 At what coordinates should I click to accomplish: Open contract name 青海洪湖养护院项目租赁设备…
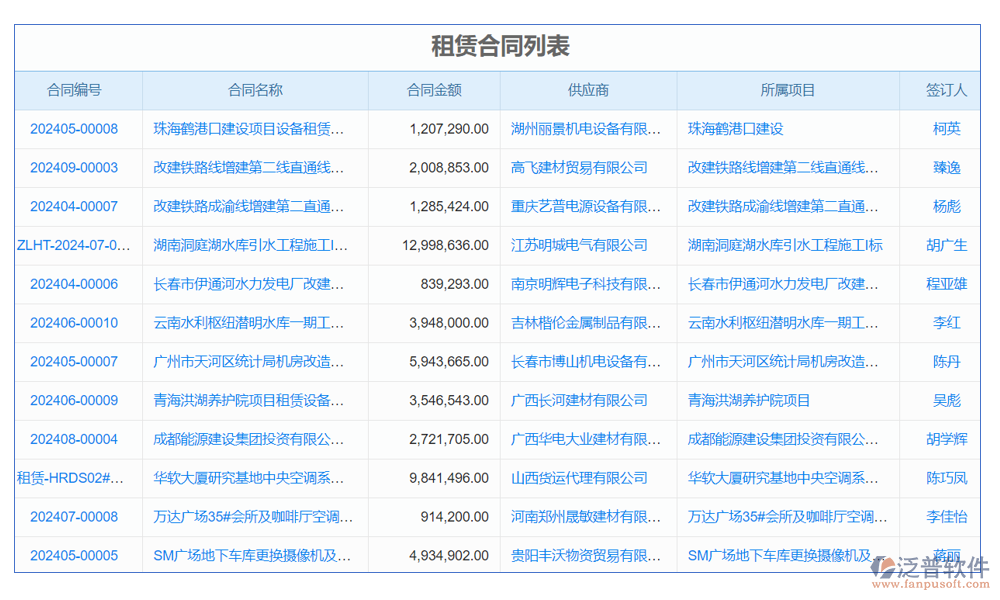(x=249, y=400)
